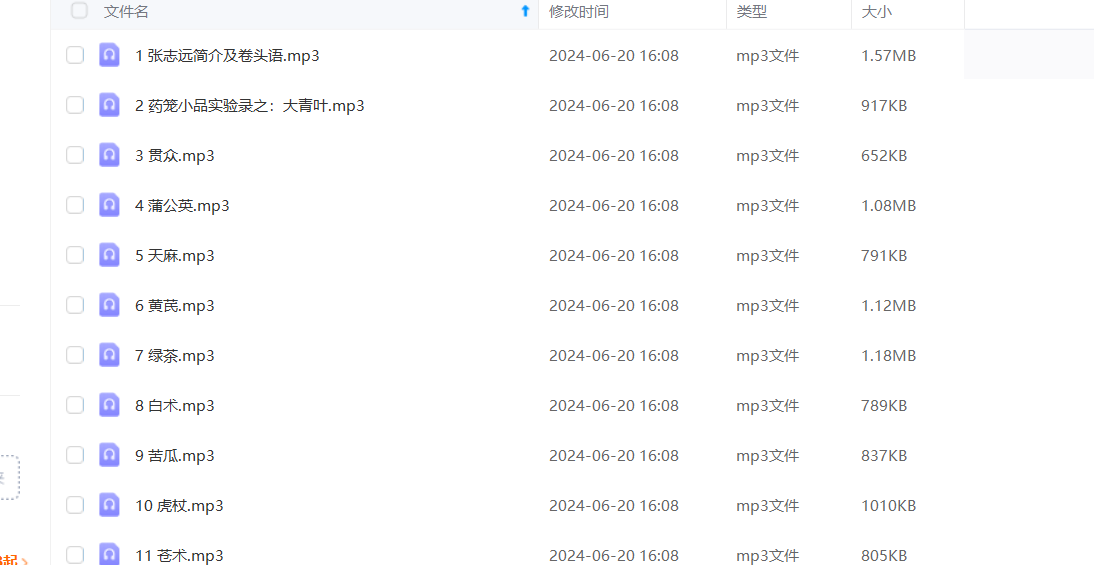Click the dashed box on left edge

(x=8, y=477)
